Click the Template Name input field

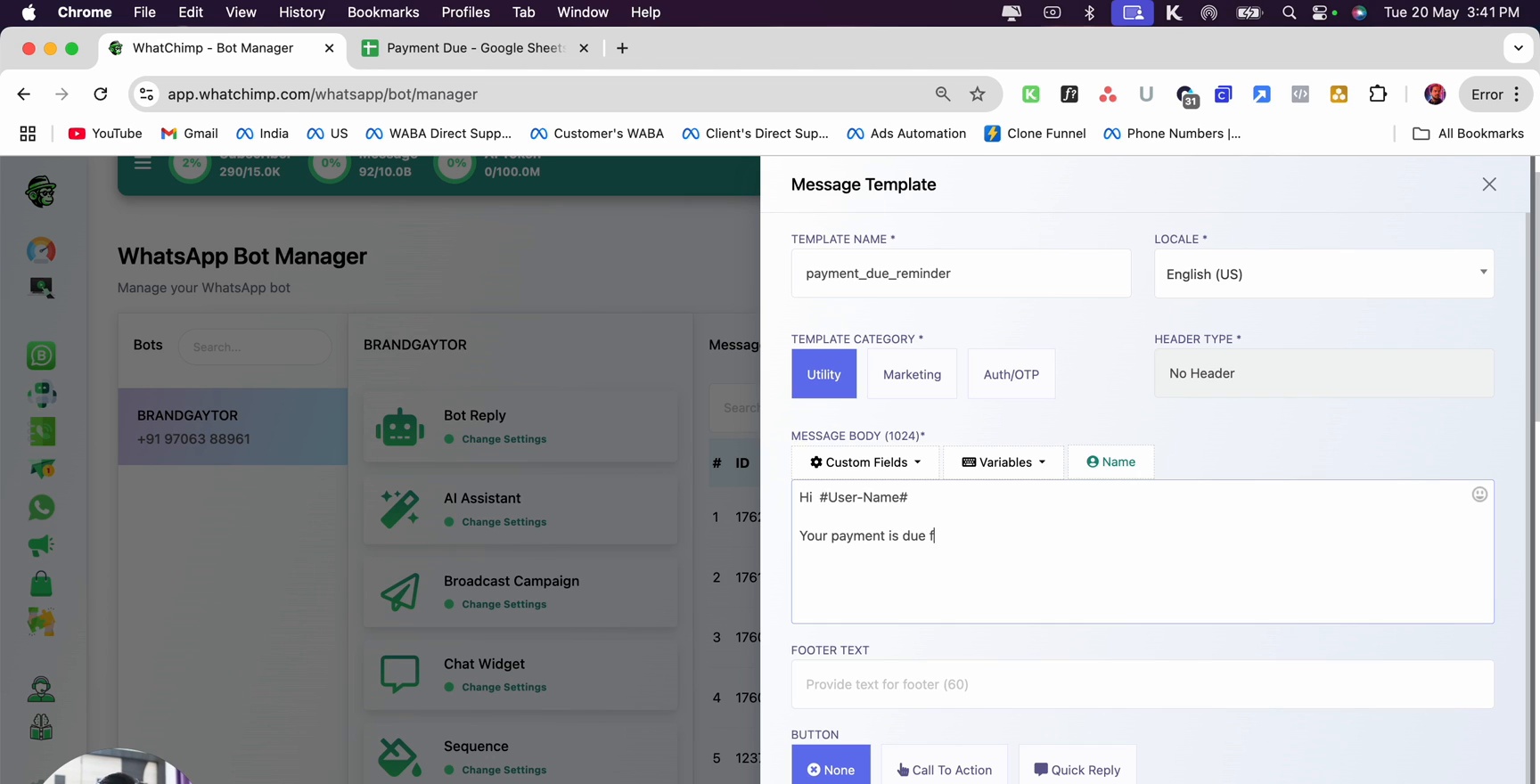[x=961, y=274]
